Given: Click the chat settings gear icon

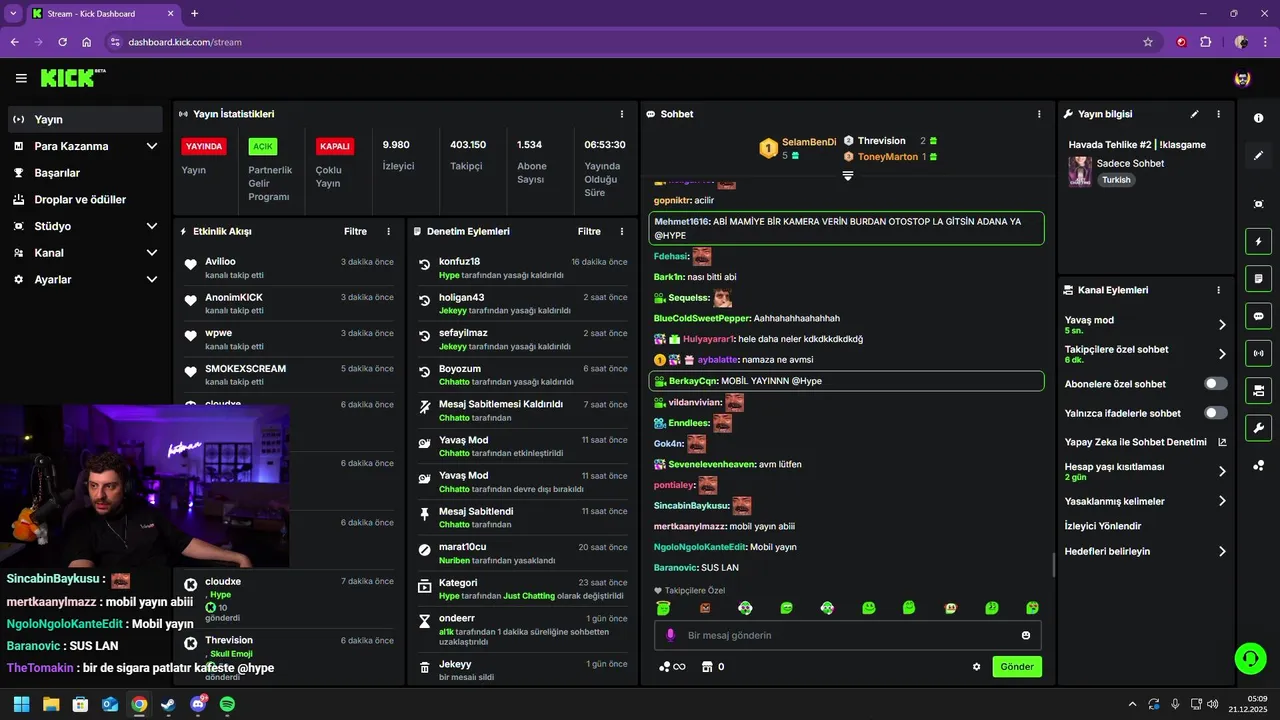Looking at the screenshot, I should (976, 667).
